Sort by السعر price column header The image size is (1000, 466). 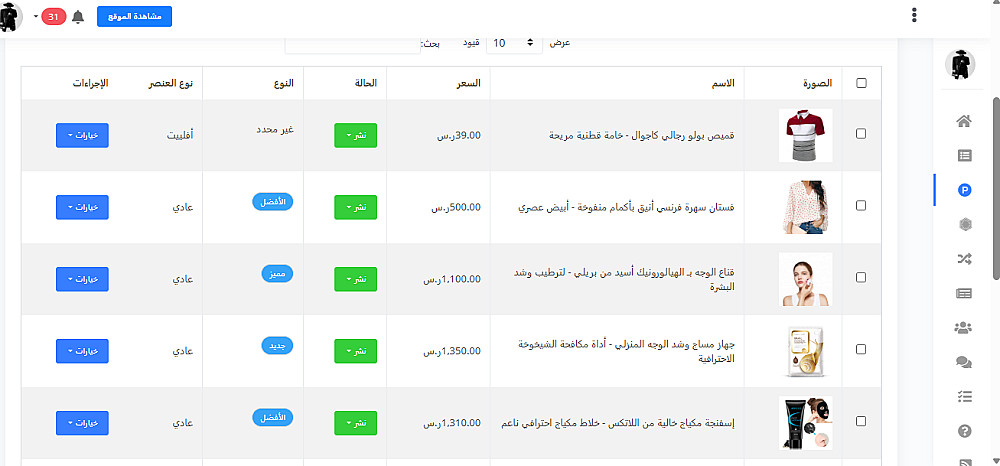coord(471,84)
